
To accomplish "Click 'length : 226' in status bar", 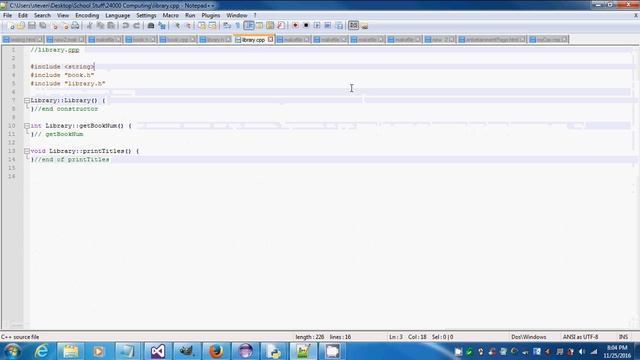I will [310, 337].
